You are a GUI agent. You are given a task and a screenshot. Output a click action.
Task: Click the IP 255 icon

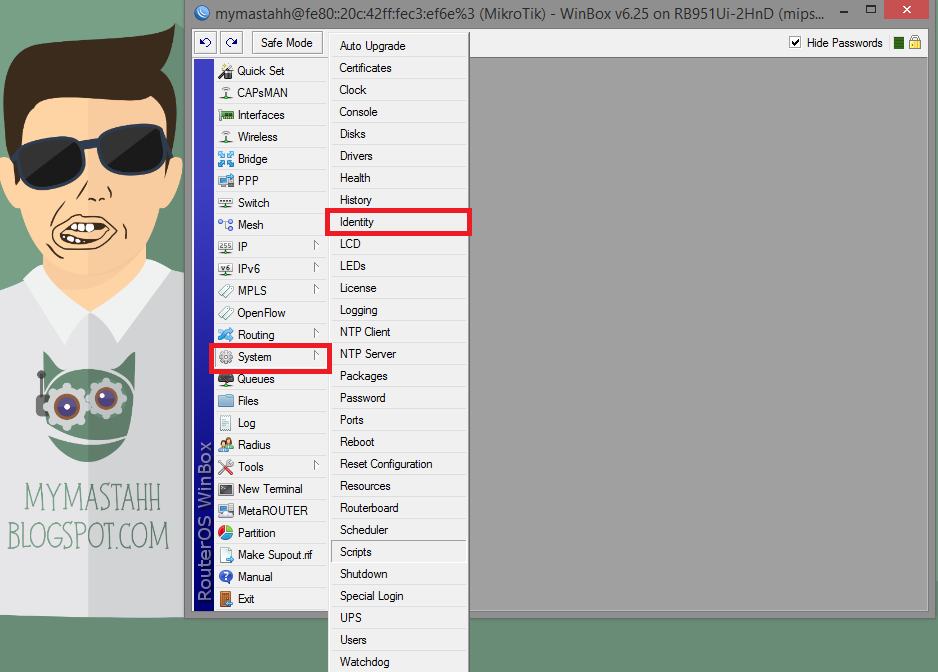pyautogui.click(x=226, y=247)
